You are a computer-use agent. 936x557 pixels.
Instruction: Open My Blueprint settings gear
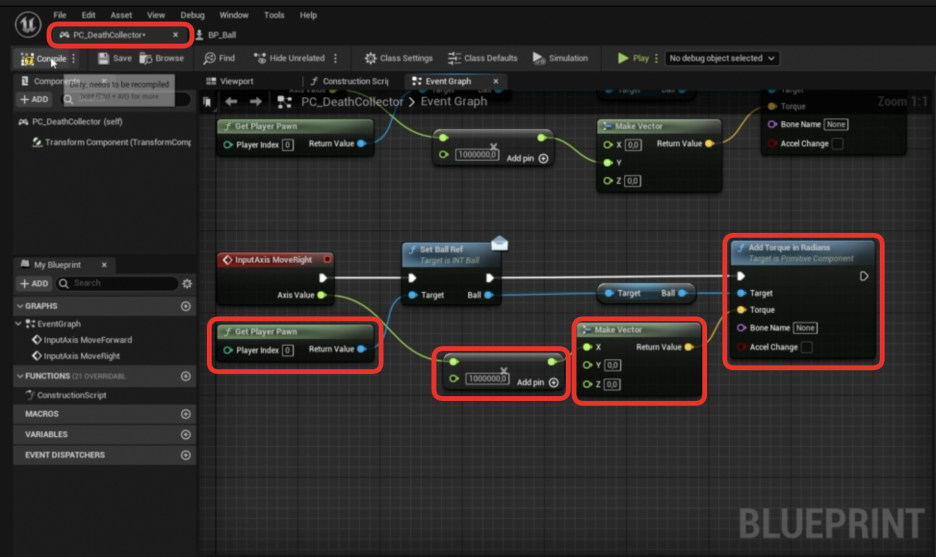187,284
